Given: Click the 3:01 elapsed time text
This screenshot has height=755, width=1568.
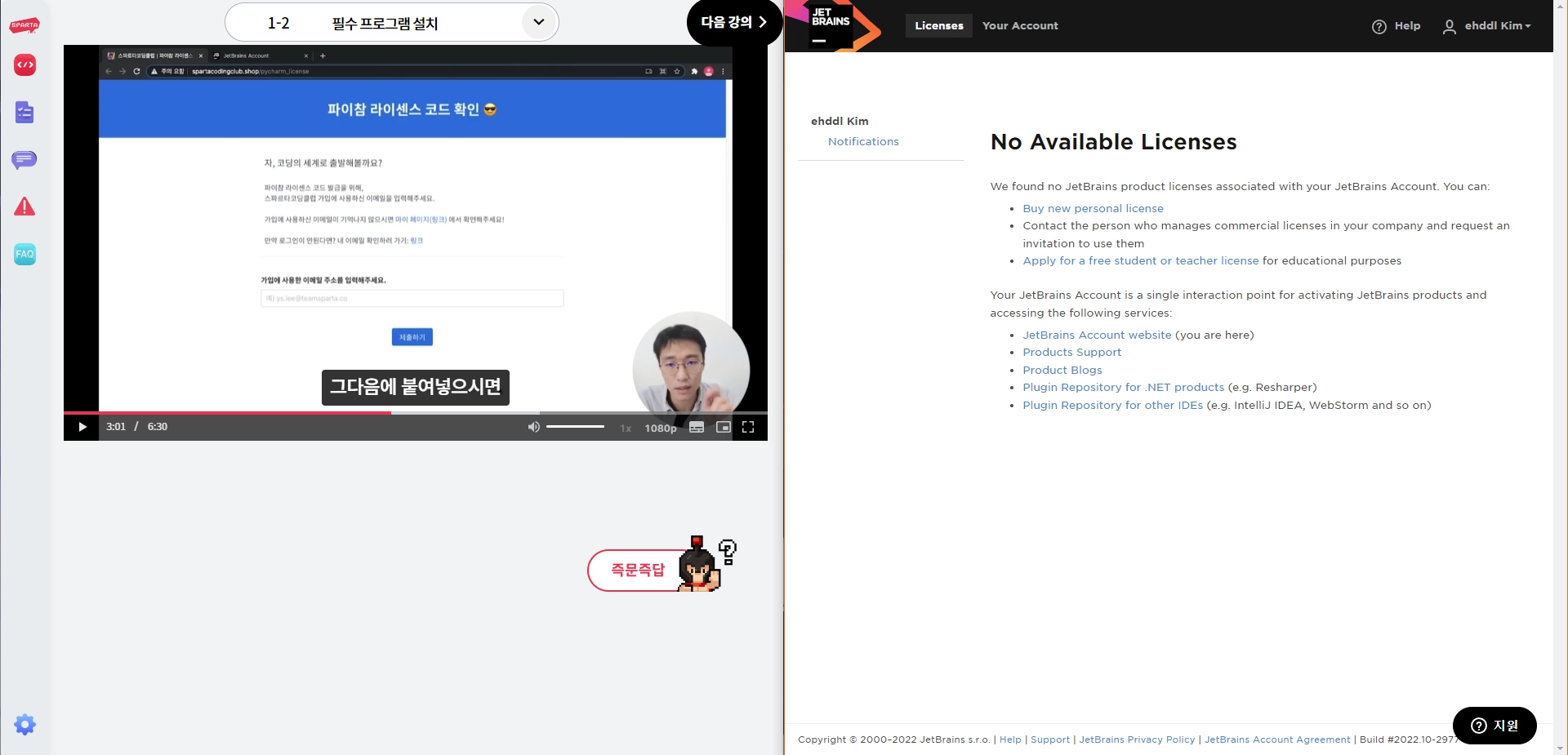Looking at the screenshot, I should pos(116,427).
